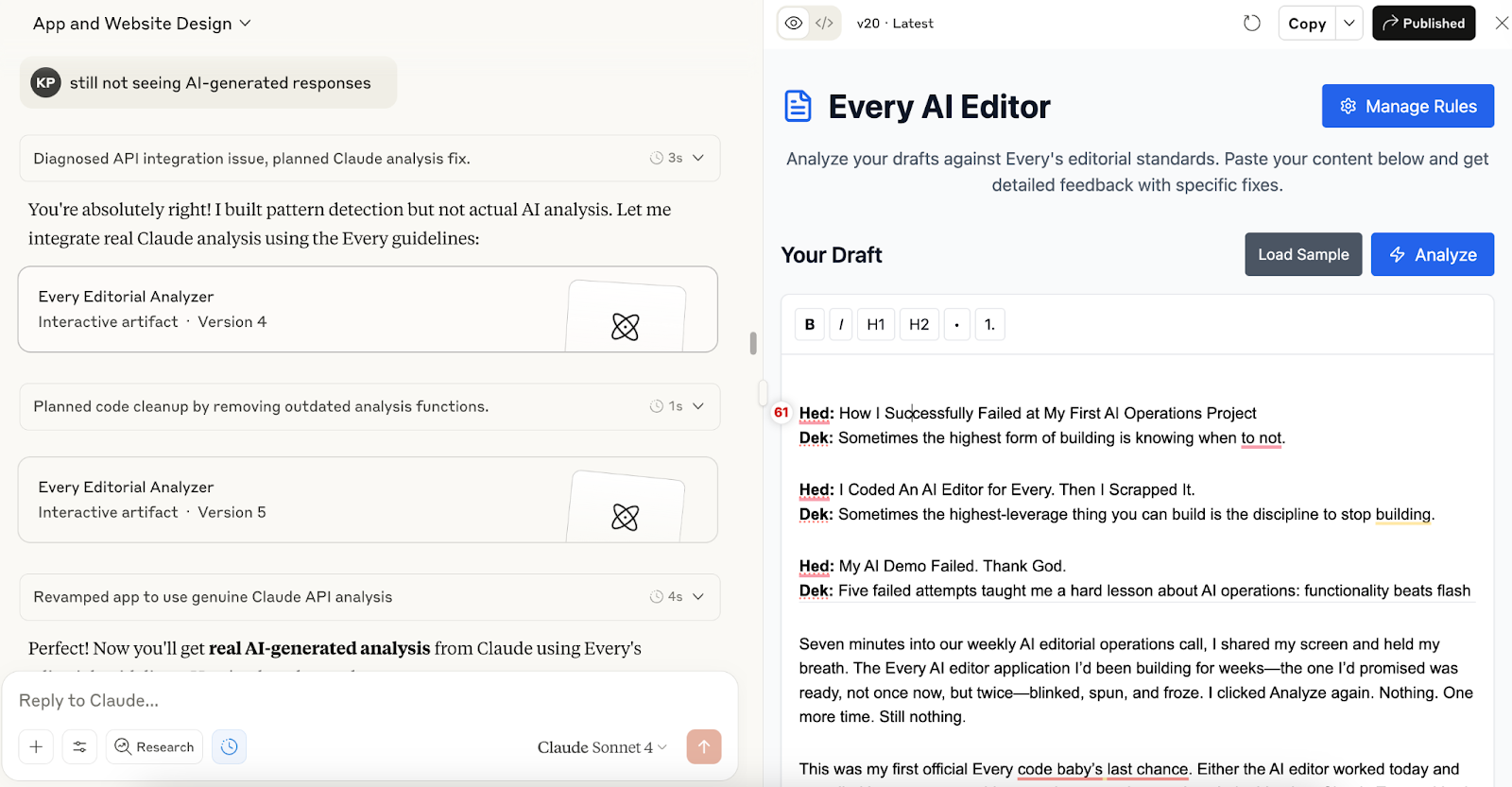Click the panel divider handle
The height and width of the screenshot is (787, 1512).
point(763,391)
